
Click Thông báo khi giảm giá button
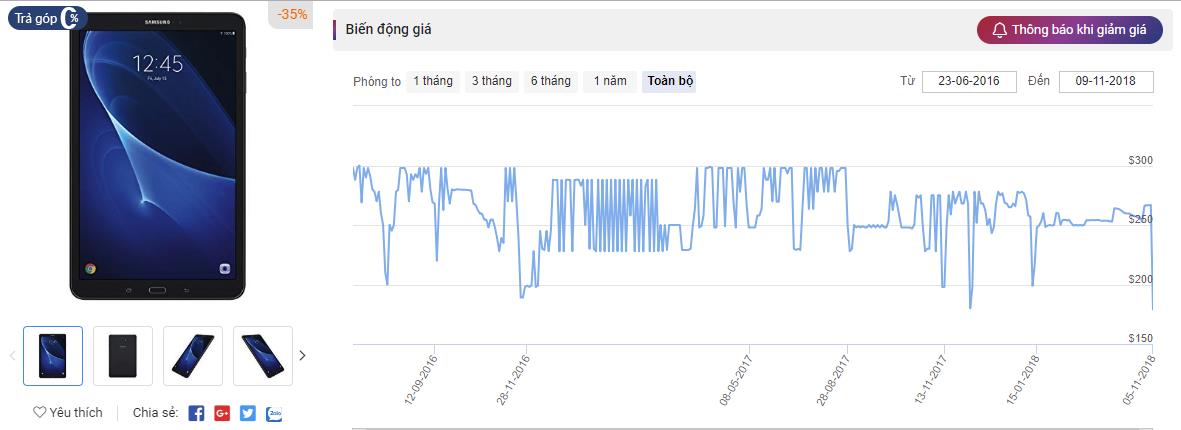(1070, 30)
